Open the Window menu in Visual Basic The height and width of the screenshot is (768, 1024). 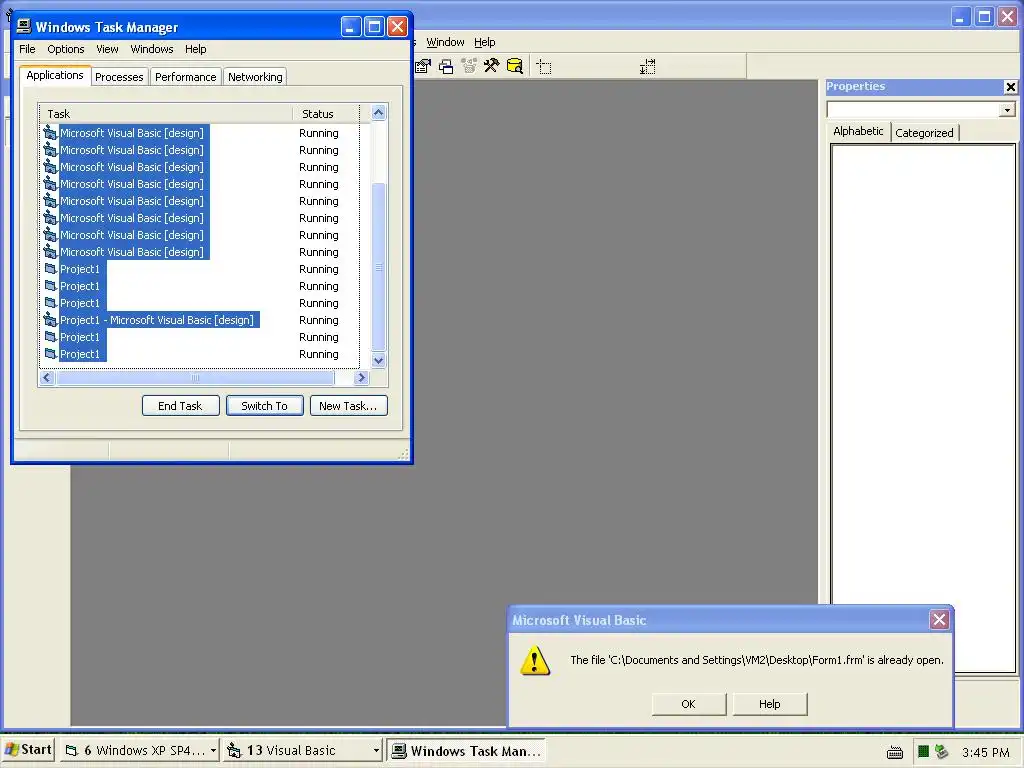pos(445,42)
